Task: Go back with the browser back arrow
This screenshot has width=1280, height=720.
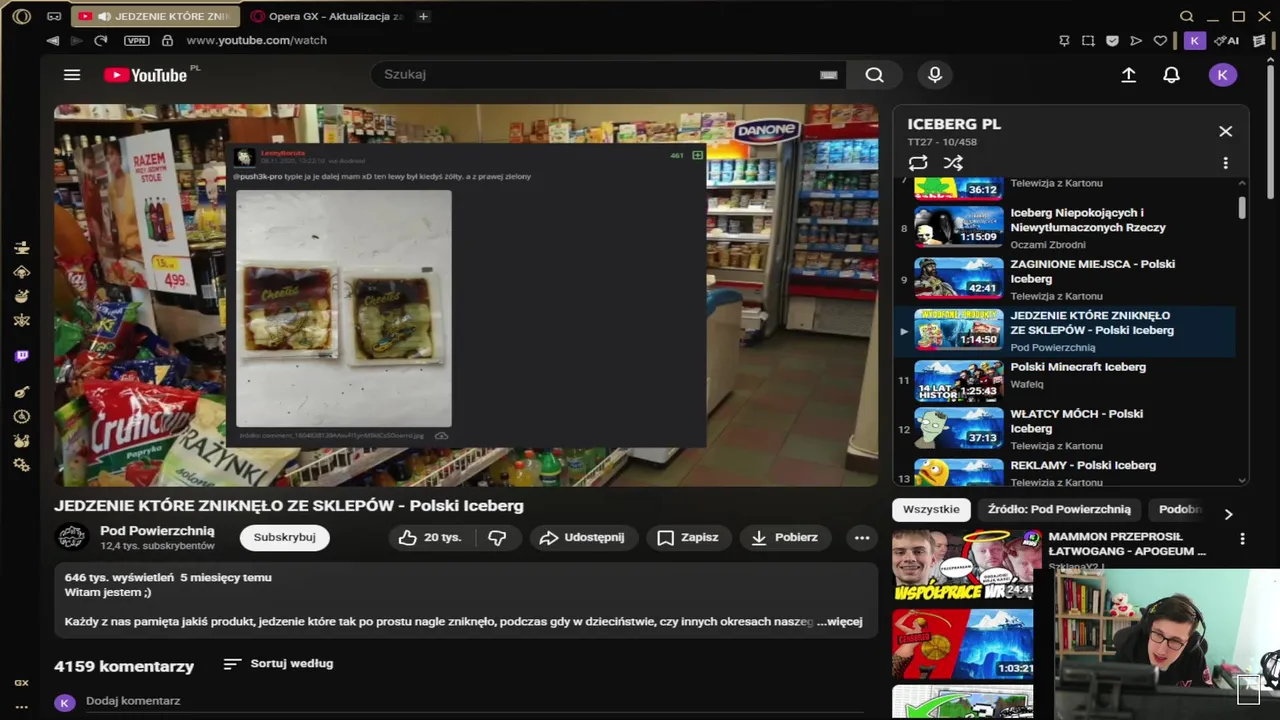Action: (x=52, y=41)
